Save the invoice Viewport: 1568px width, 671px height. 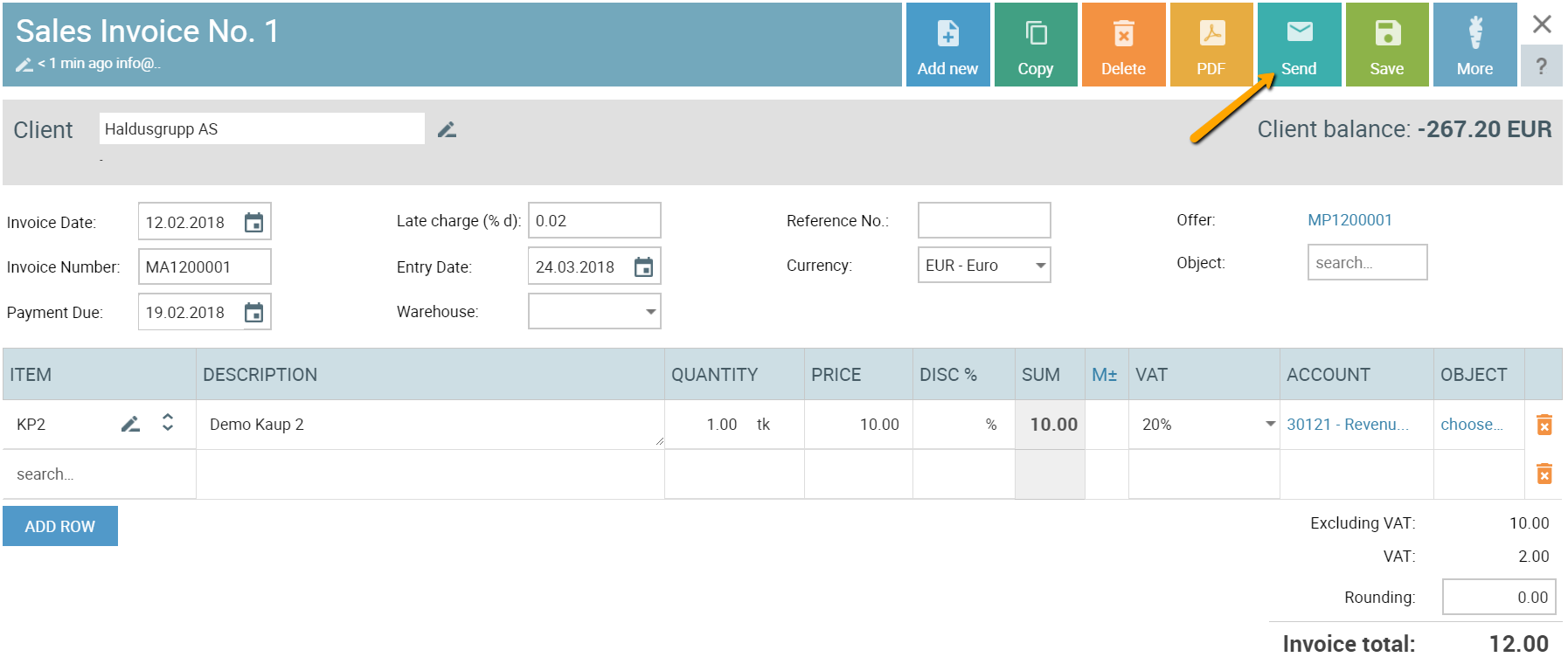pyautogui.click(x=1387, y=45)
